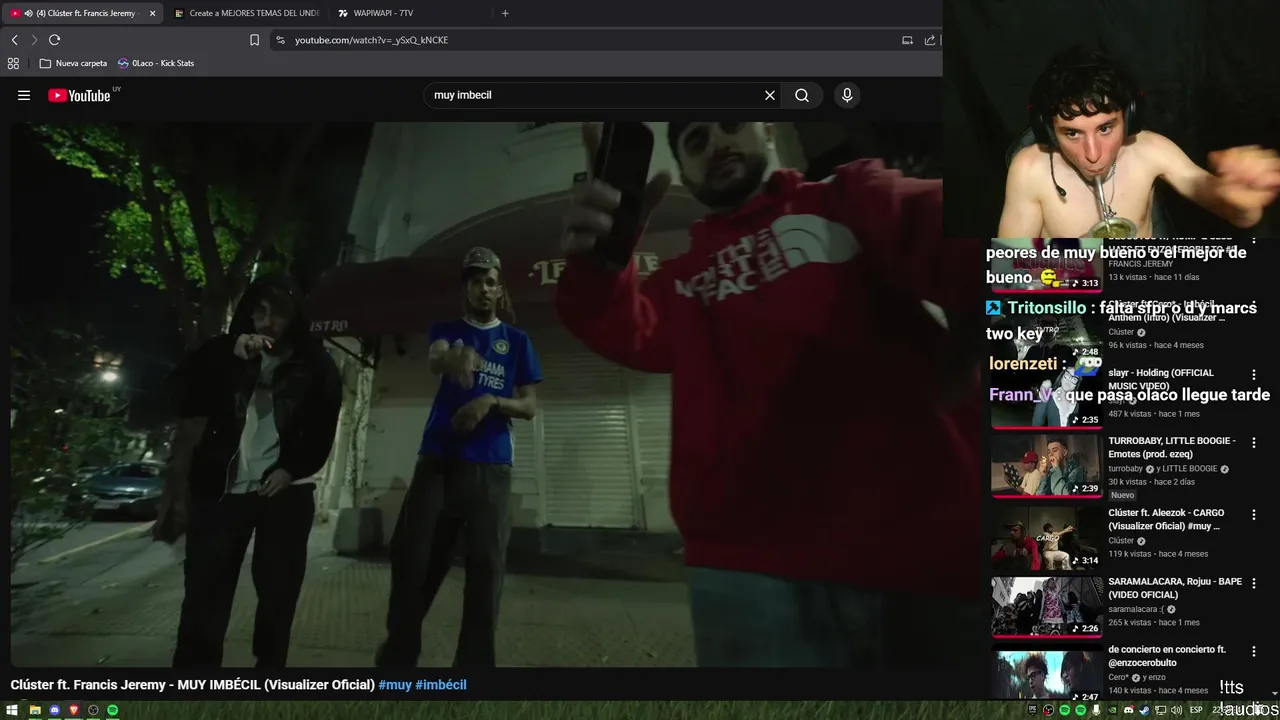Open TURROBABY, LITTLE BOOGIE - Emotes title
The image size is (1280, 720).
[x=1171, y=447]
